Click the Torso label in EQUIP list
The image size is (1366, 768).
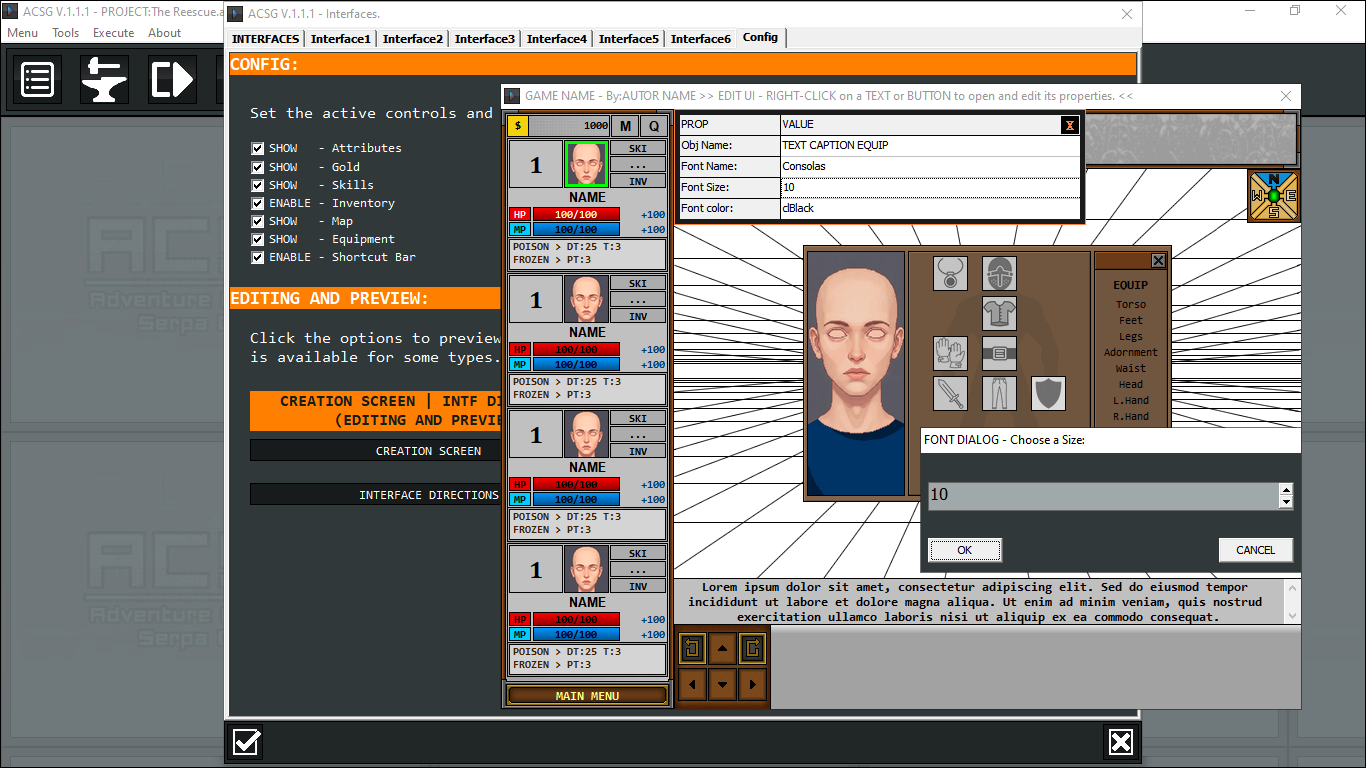1131,305
